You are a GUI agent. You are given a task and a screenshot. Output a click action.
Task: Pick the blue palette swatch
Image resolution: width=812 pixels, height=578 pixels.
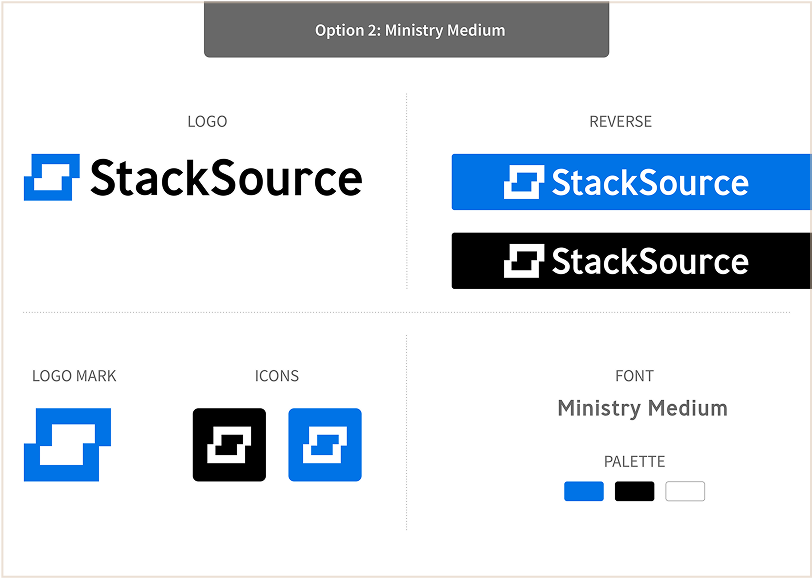click(584, 491)
